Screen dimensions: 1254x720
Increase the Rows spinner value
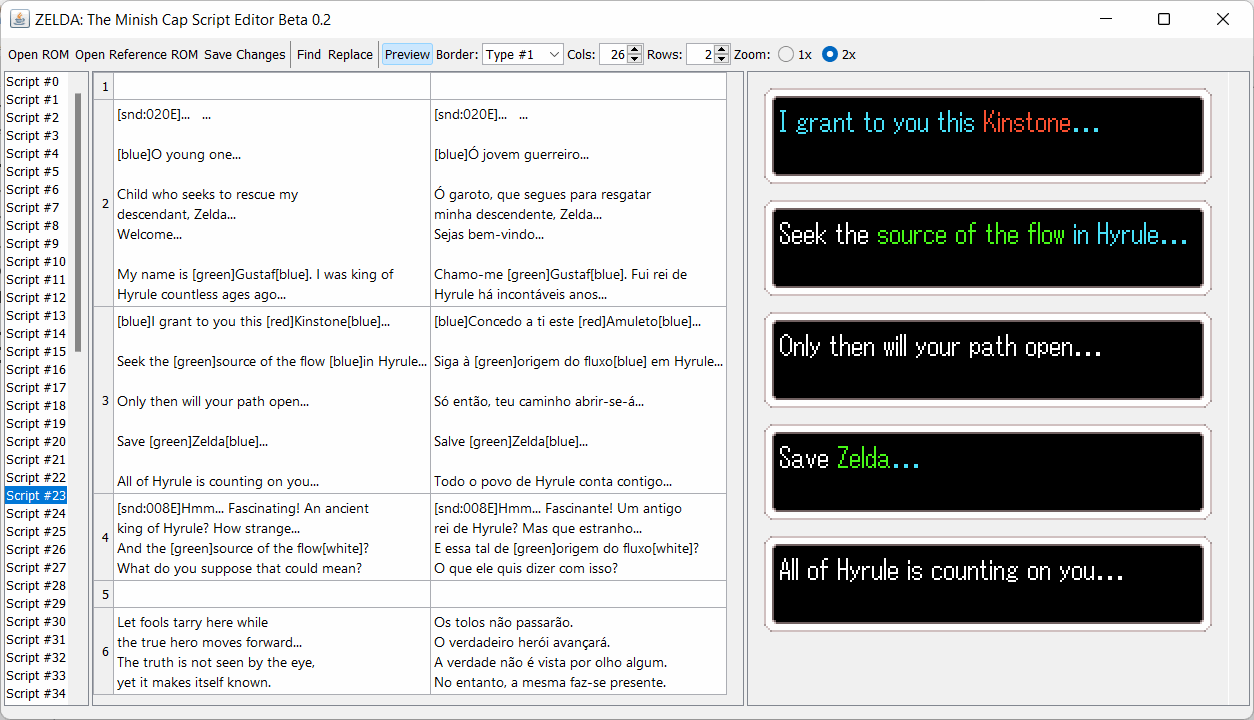(722, 50)
